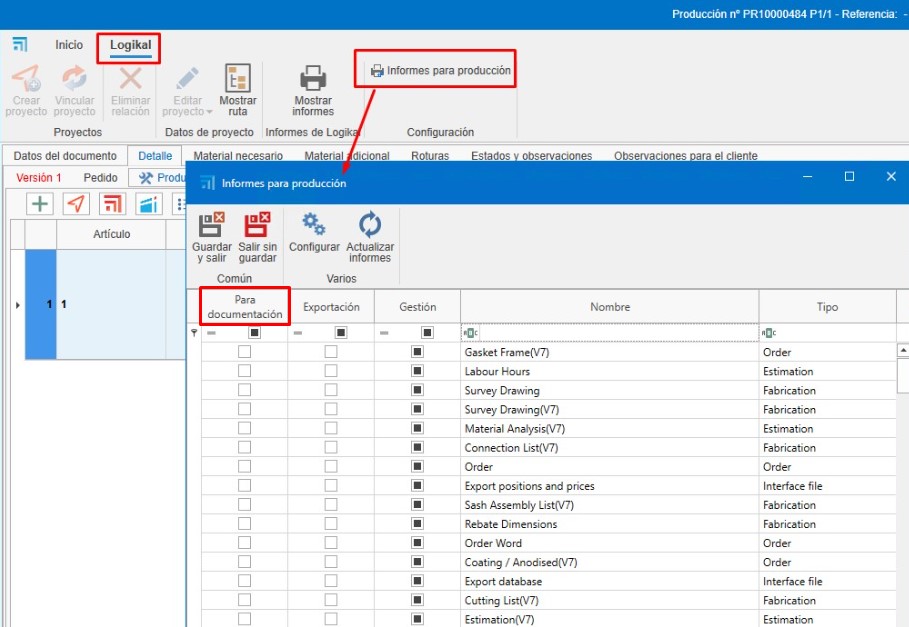The image size is (909, 627).
Task: Maximize the Informes para producción window
Action: 849,176
